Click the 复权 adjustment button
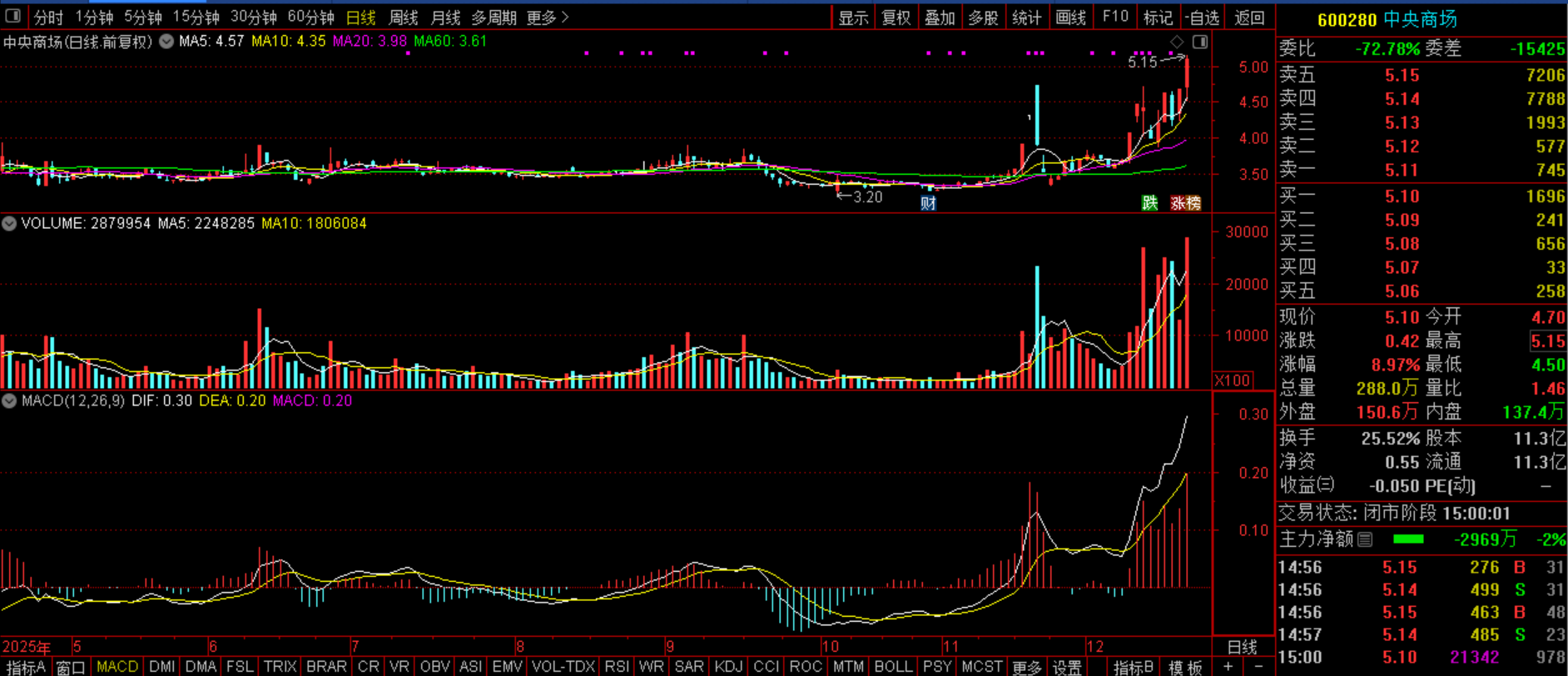1568x676 pixels. (896, 17)
